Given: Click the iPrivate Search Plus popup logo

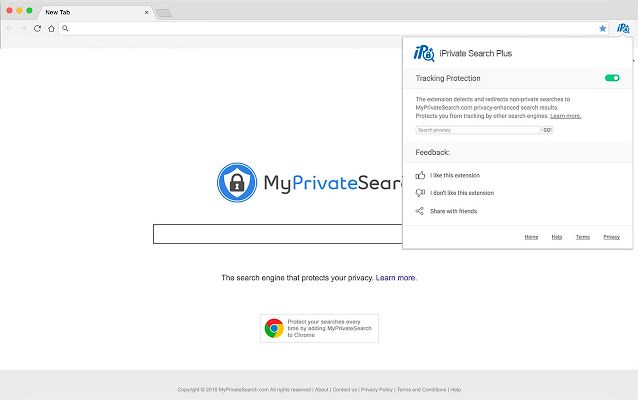Looking at the screenshot, I should 424,53.
